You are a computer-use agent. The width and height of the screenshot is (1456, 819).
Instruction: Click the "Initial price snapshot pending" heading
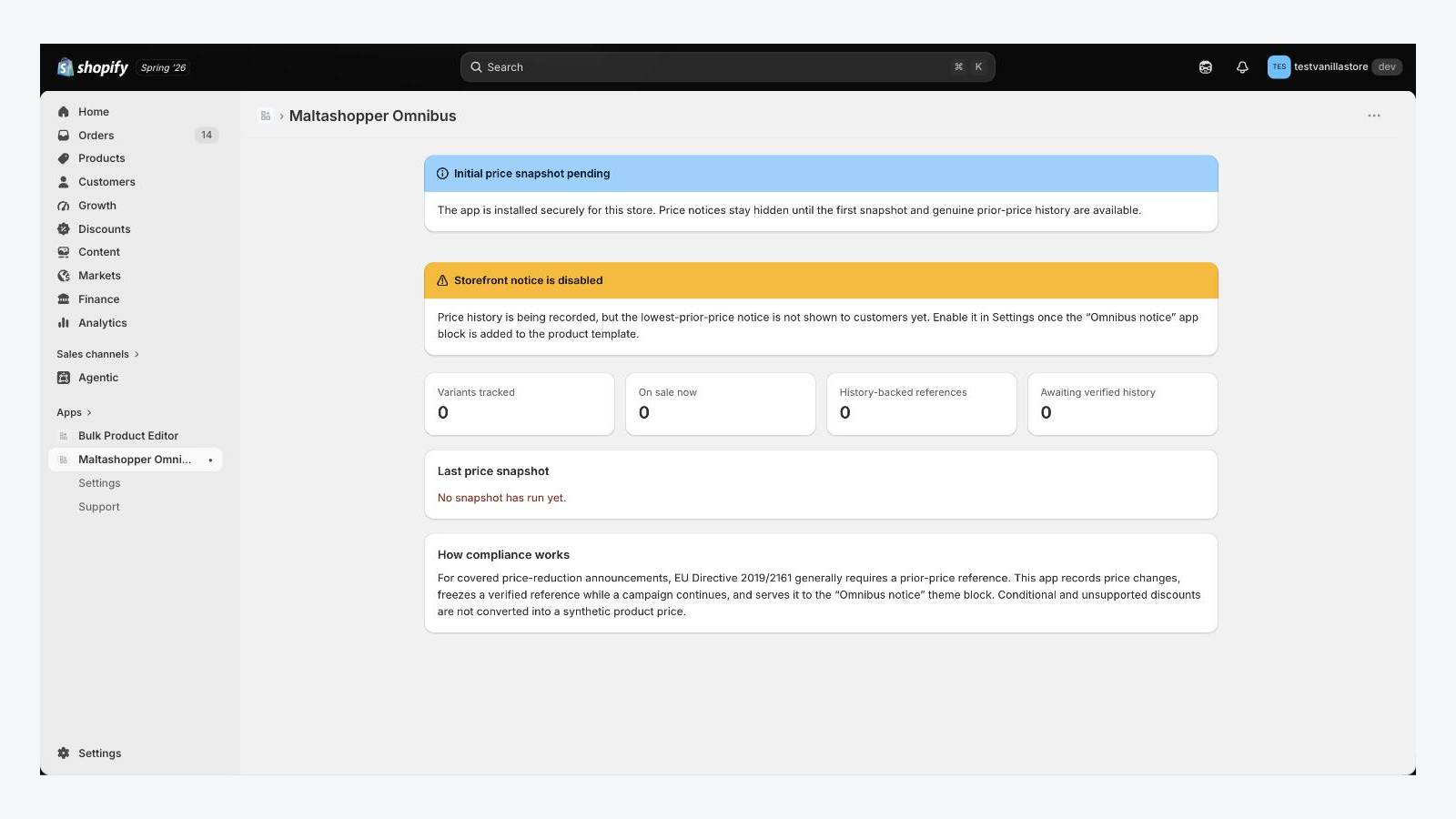click(x=532, y=174)
